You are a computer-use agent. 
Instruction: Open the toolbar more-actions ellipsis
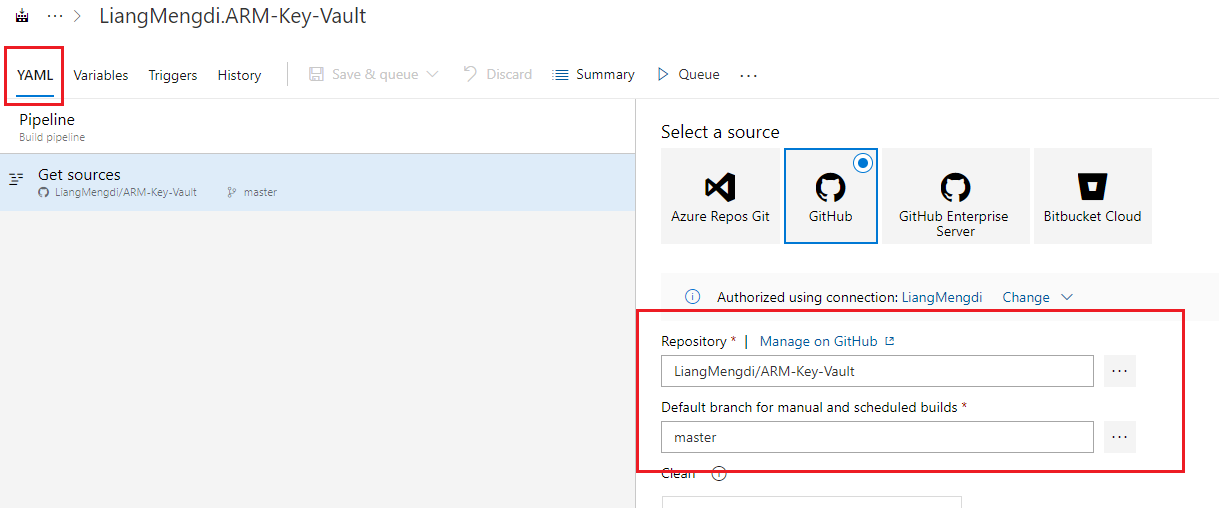748,75
